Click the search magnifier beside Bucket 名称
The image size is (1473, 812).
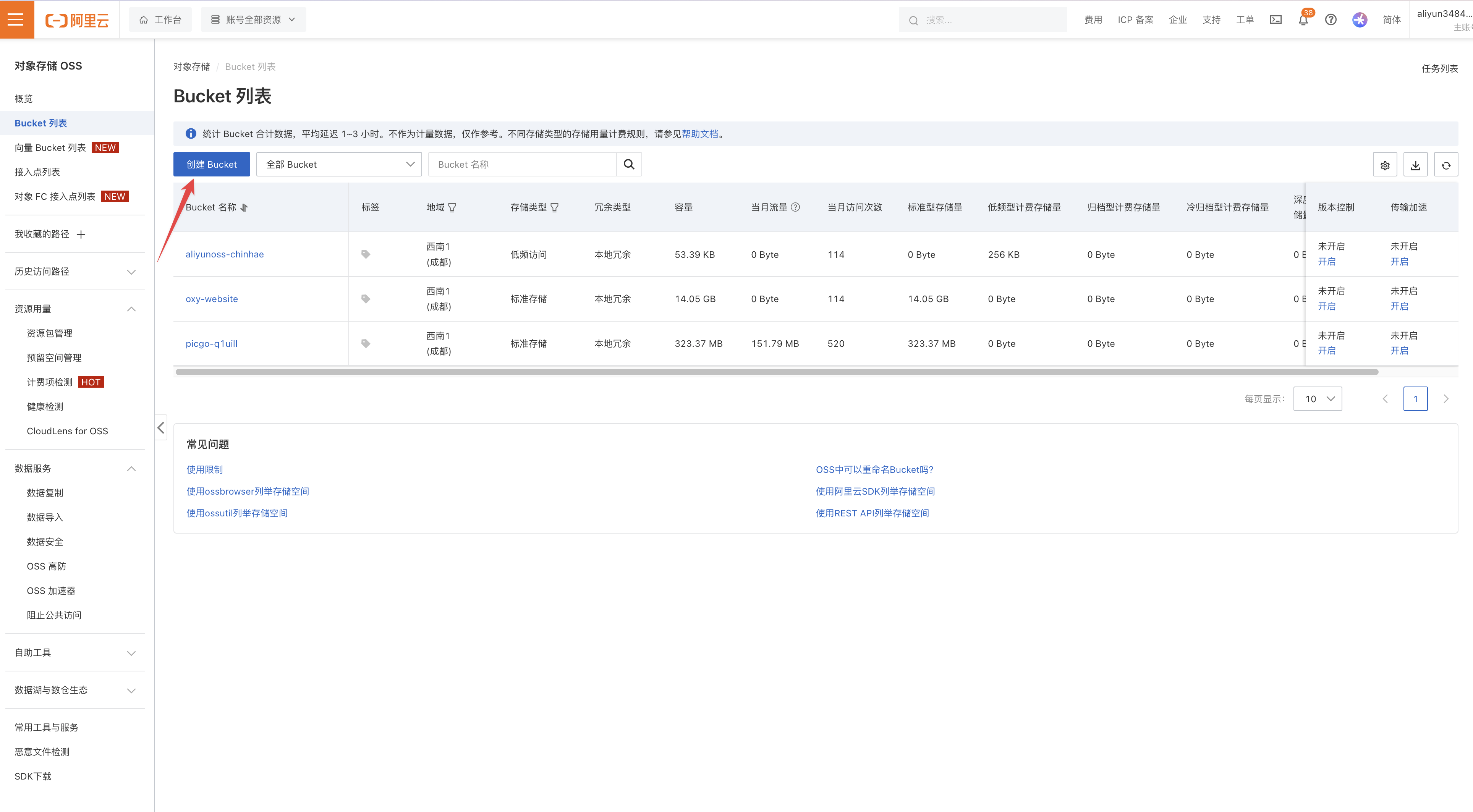[x=629, y=164]
